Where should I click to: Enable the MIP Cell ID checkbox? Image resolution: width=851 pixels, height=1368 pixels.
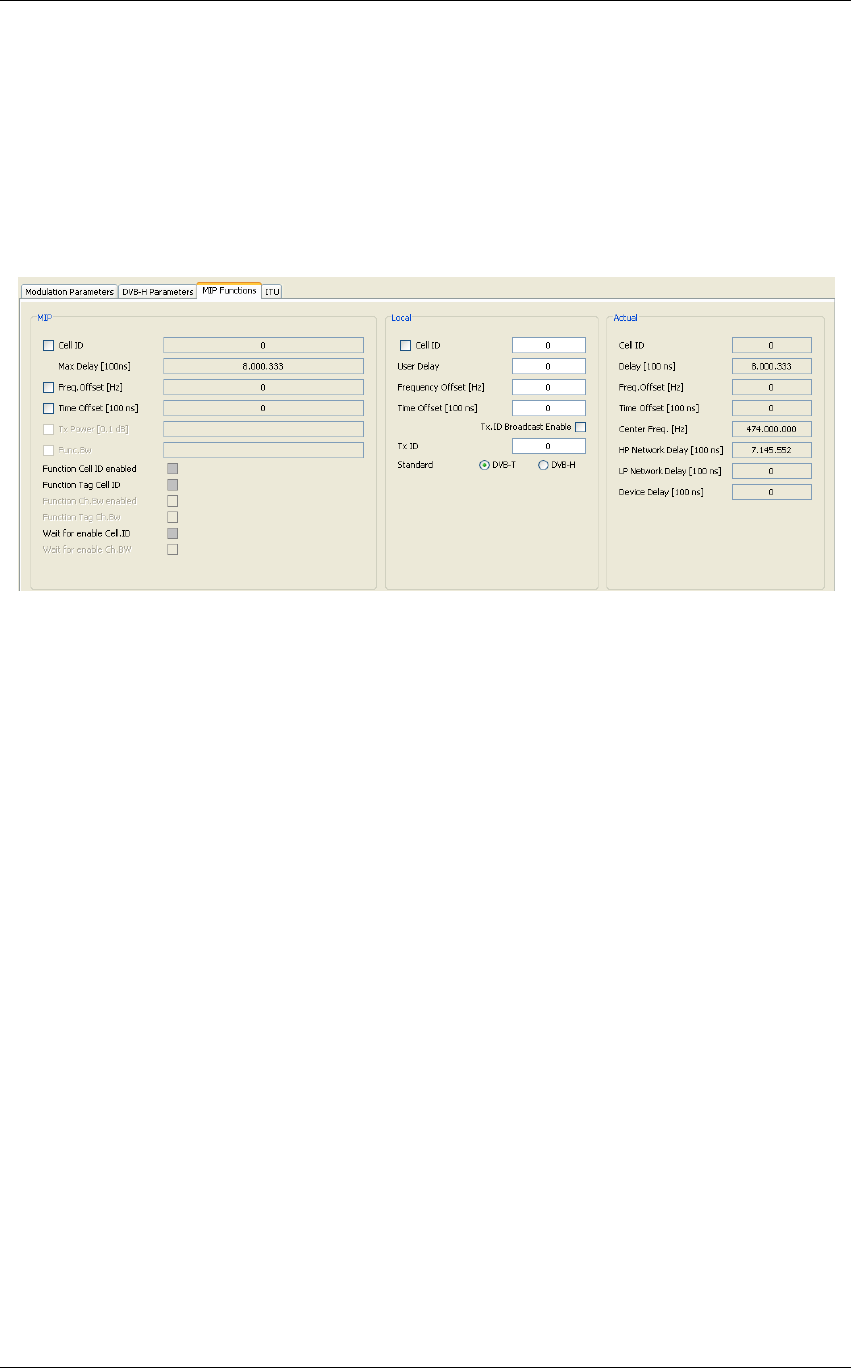[48, 345]
